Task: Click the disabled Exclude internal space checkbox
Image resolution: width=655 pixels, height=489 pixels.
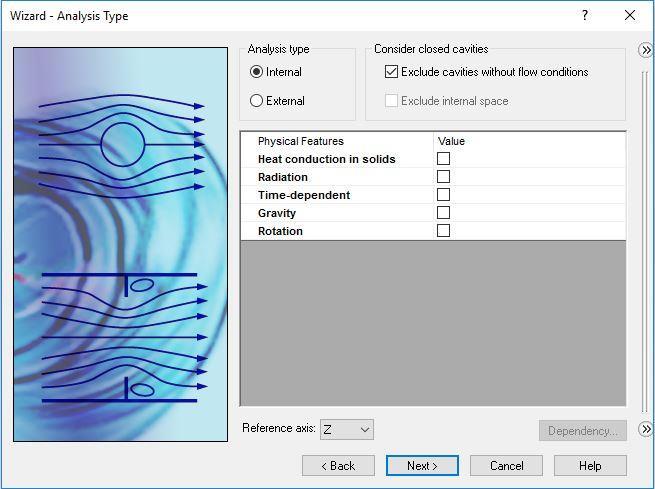Action: tap(391, 101)
